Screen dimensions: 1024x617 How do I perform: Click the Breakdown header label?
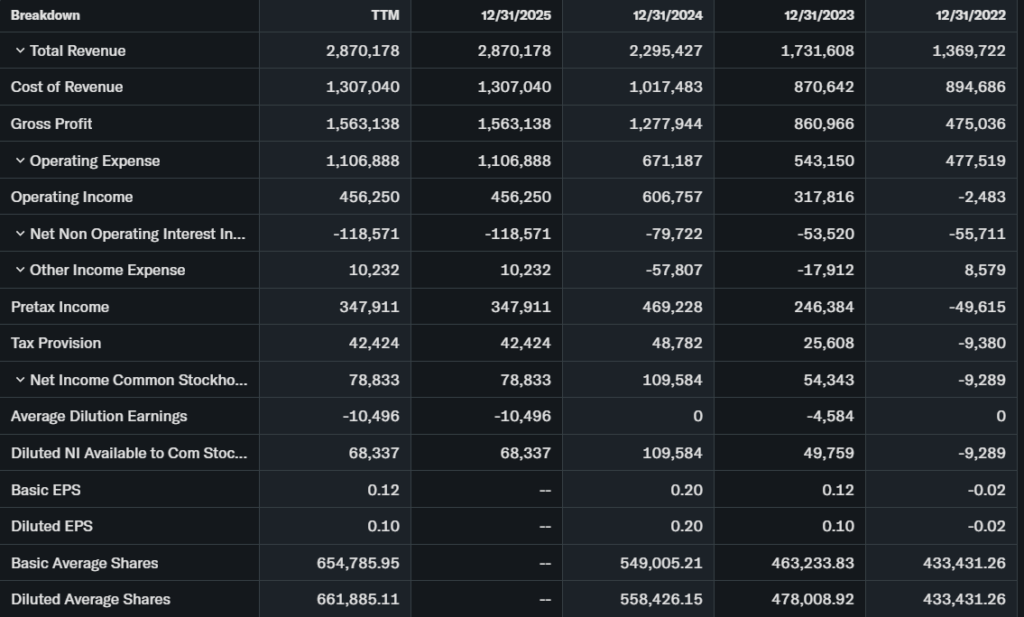[x=46, y=15]
